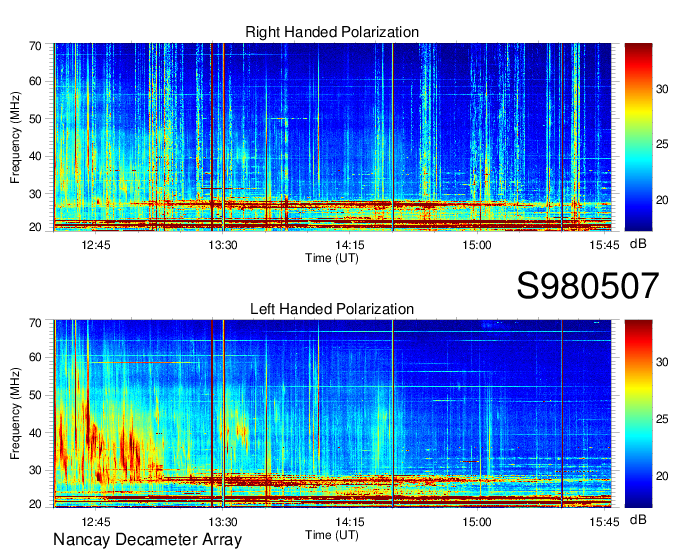
Task: Click the 30 dB tick on Right Handed colorbar
Action: point(662,89)
